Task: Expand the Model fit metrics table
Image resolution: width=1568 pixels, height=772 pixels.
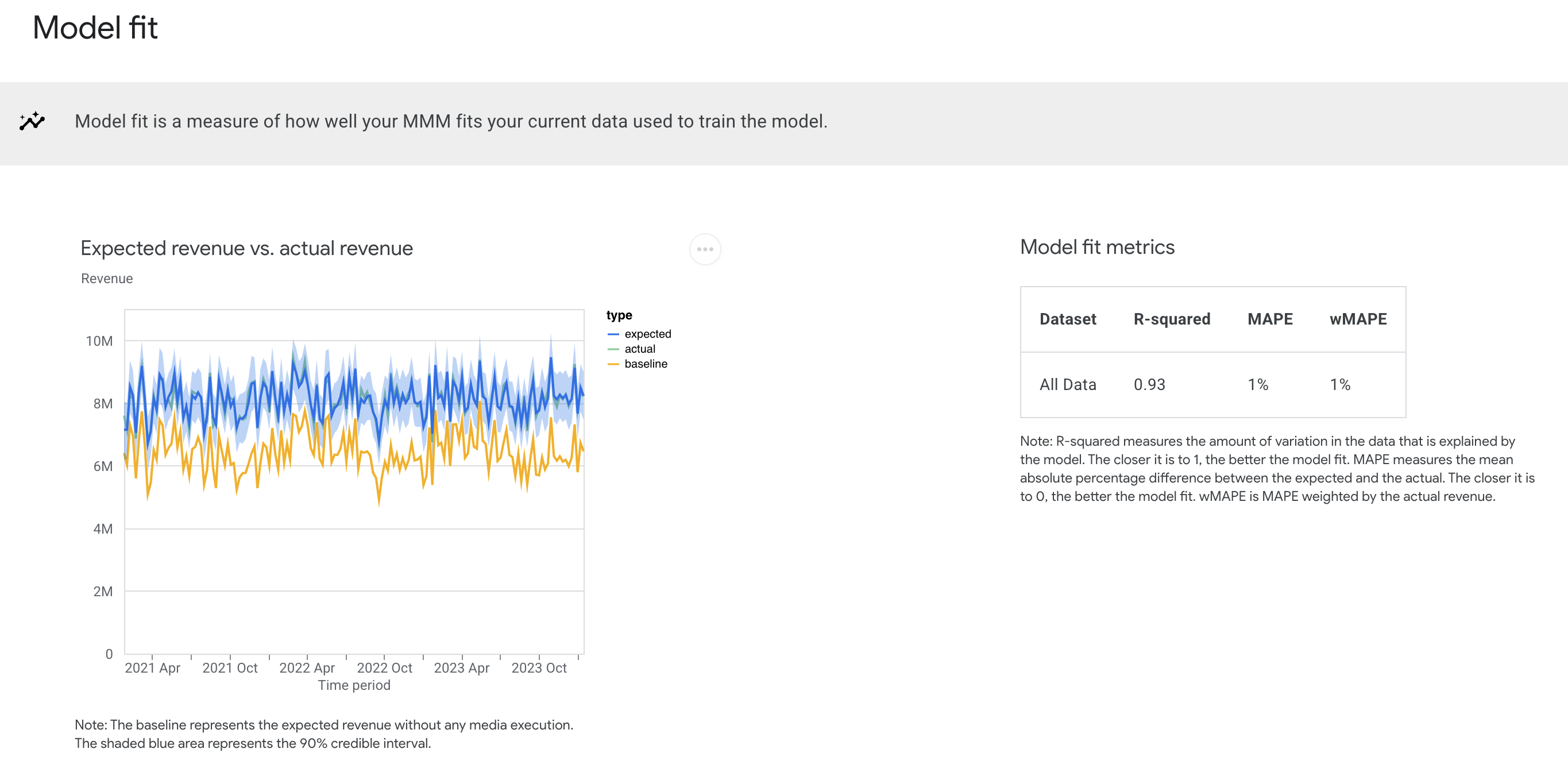Action: click(1212, 352)
